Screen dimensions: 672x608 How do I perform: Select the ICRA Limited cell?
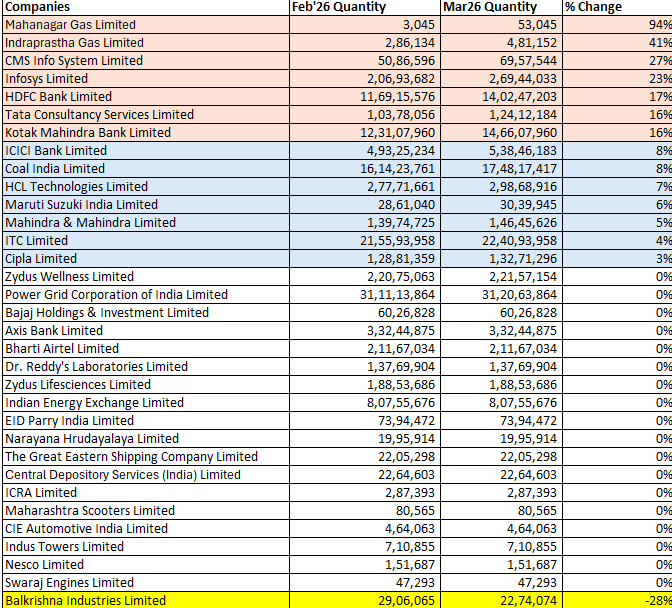[x=146, y=493]
